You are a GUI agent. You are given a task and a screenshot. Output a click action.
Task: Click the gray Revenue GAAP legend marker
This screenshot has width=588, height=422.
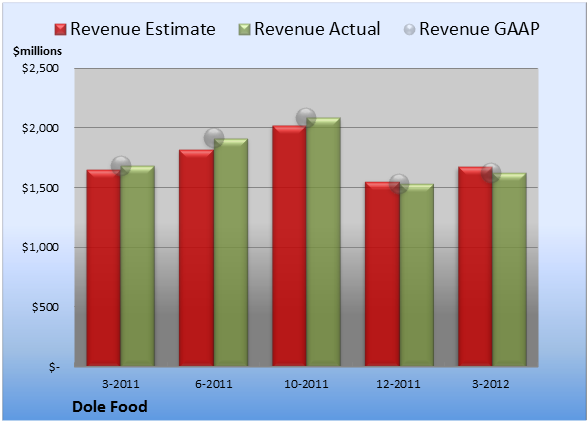[x=410, y=29]
